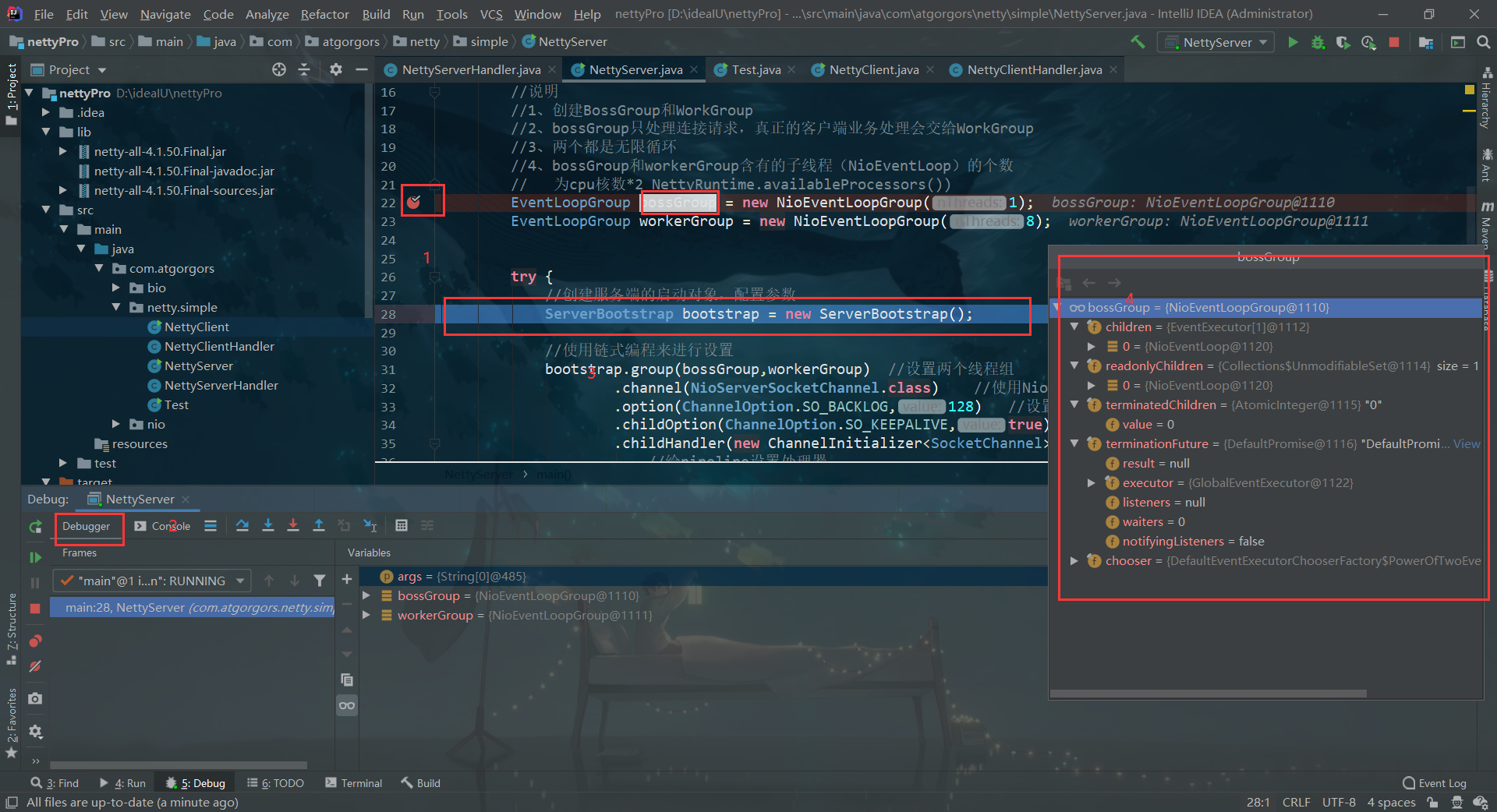Toggle show watches glasses icon in Variables
Screen dimensions: 1497x812
(347, 705)
